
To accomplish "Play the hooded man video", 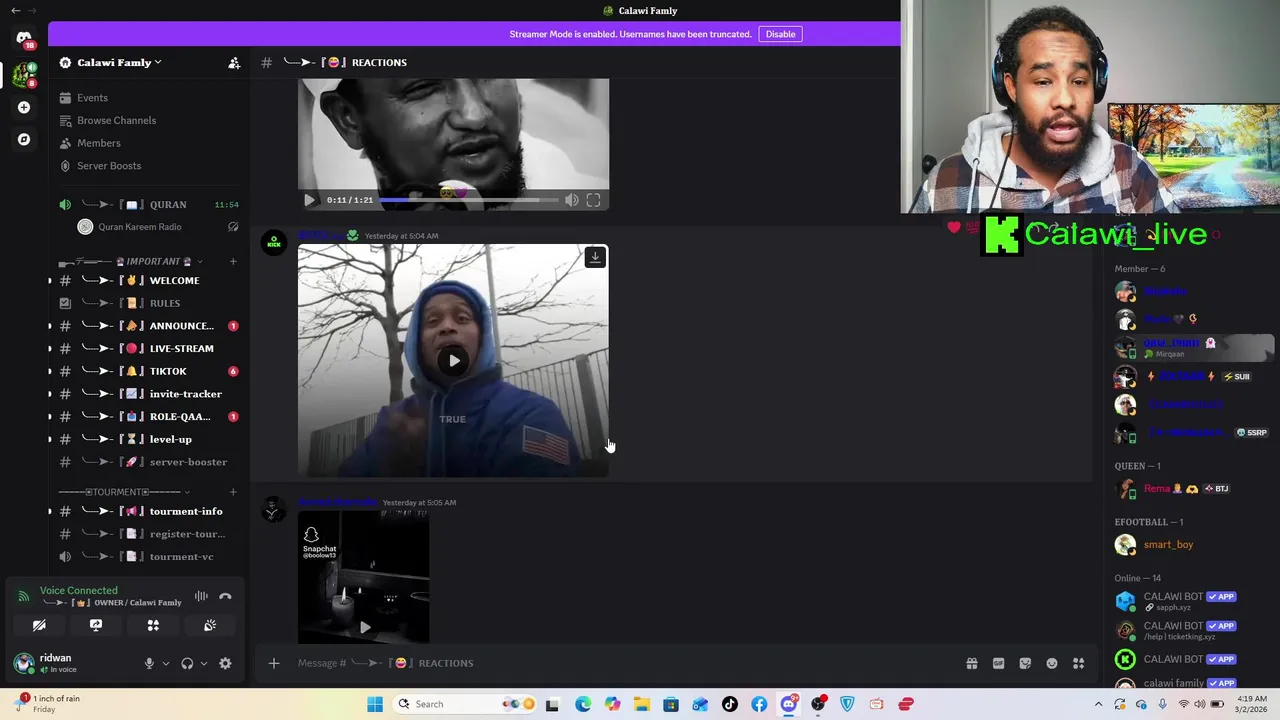I will (x=454, y=361).
